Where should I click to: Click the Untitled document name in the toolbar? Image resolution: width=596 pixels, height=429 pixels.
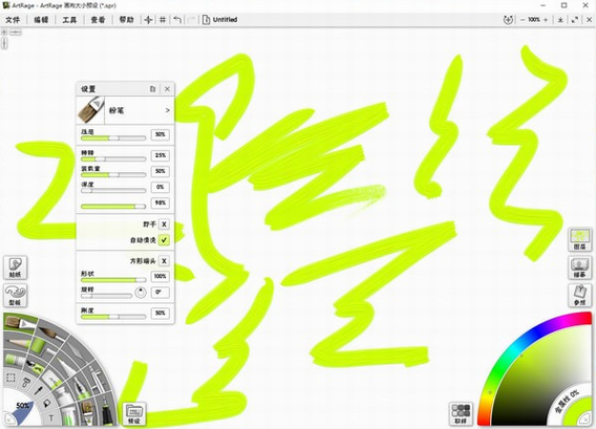(x=225, y=20)
